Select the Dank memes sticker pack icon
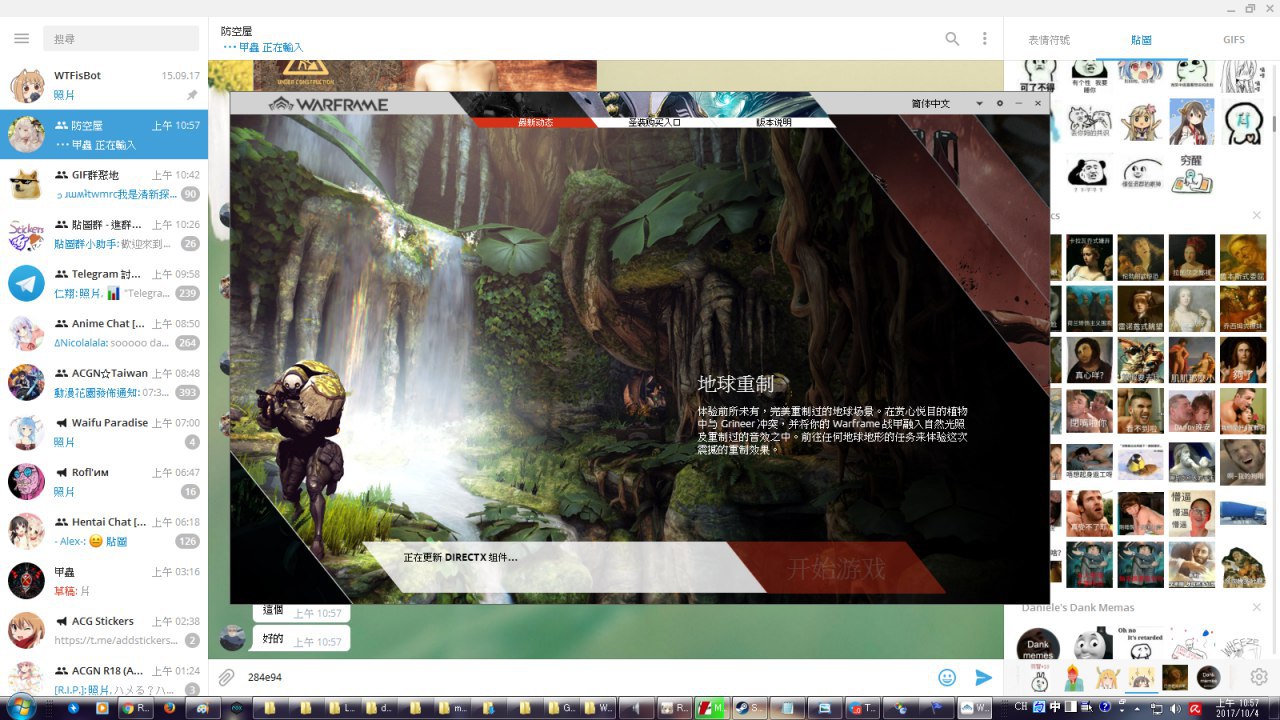The height and width of the screenshot is (720, 1280). (x=1209, y=677)
